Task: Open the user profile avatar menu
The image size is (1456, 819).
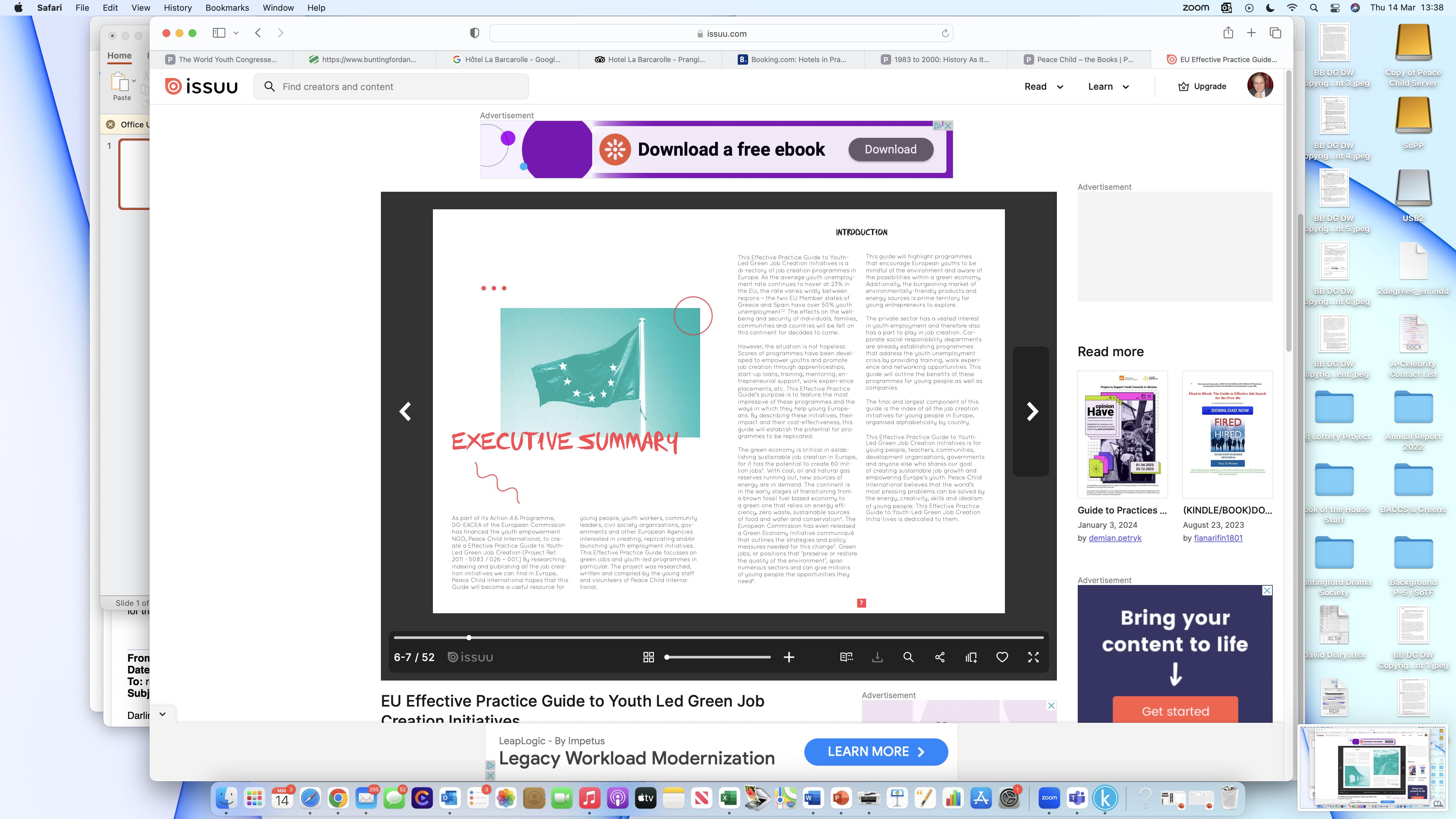Action: pyautogui.click(x=1260, y=86)
